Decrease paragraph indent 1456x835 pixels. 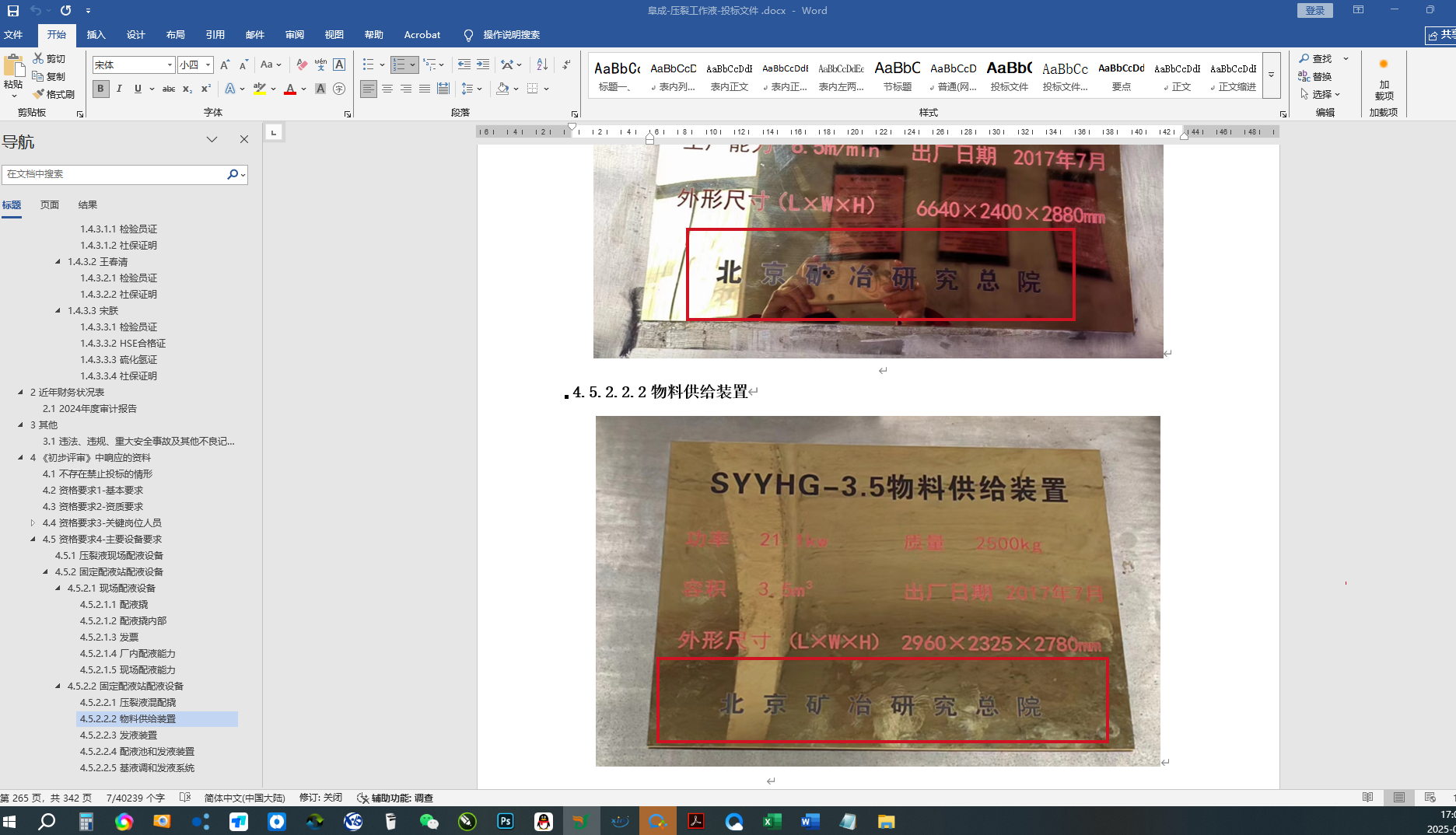[x=464, y=65]
